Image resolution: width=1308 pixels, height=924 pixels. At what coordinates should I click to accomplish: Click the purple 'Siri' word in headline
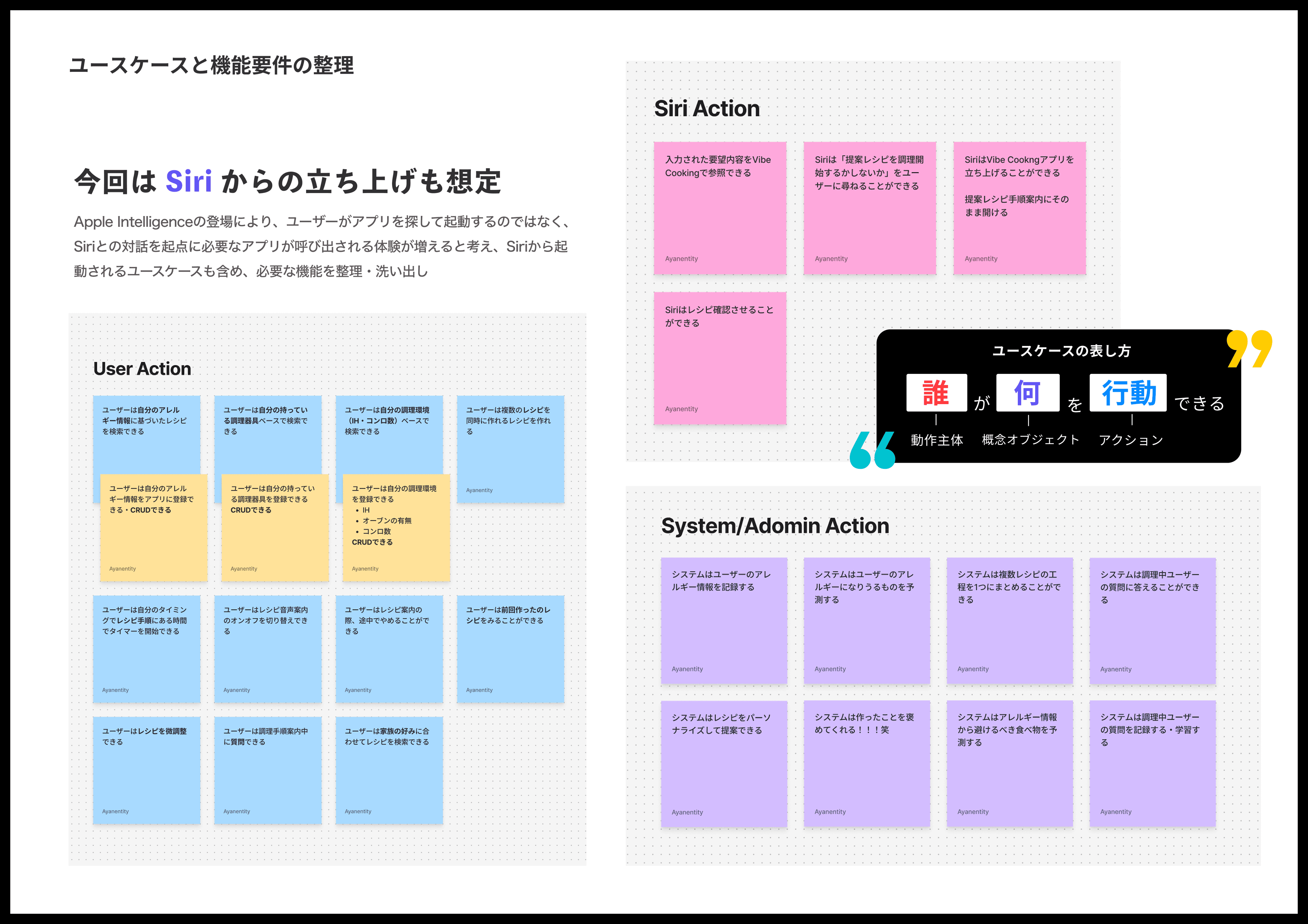pos(189,181)
